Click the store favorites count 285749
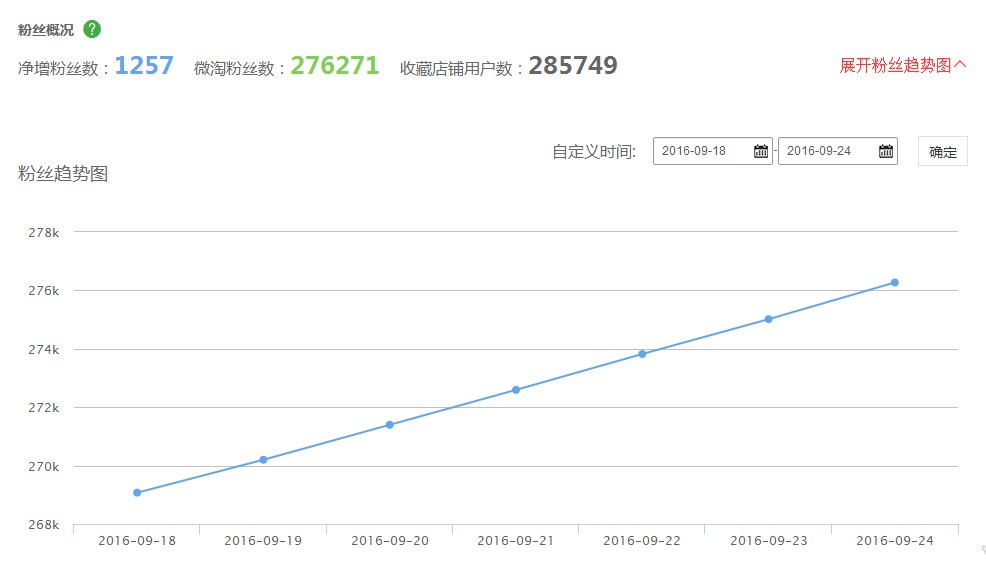This screenshot has width=986, height=576. 573,66
